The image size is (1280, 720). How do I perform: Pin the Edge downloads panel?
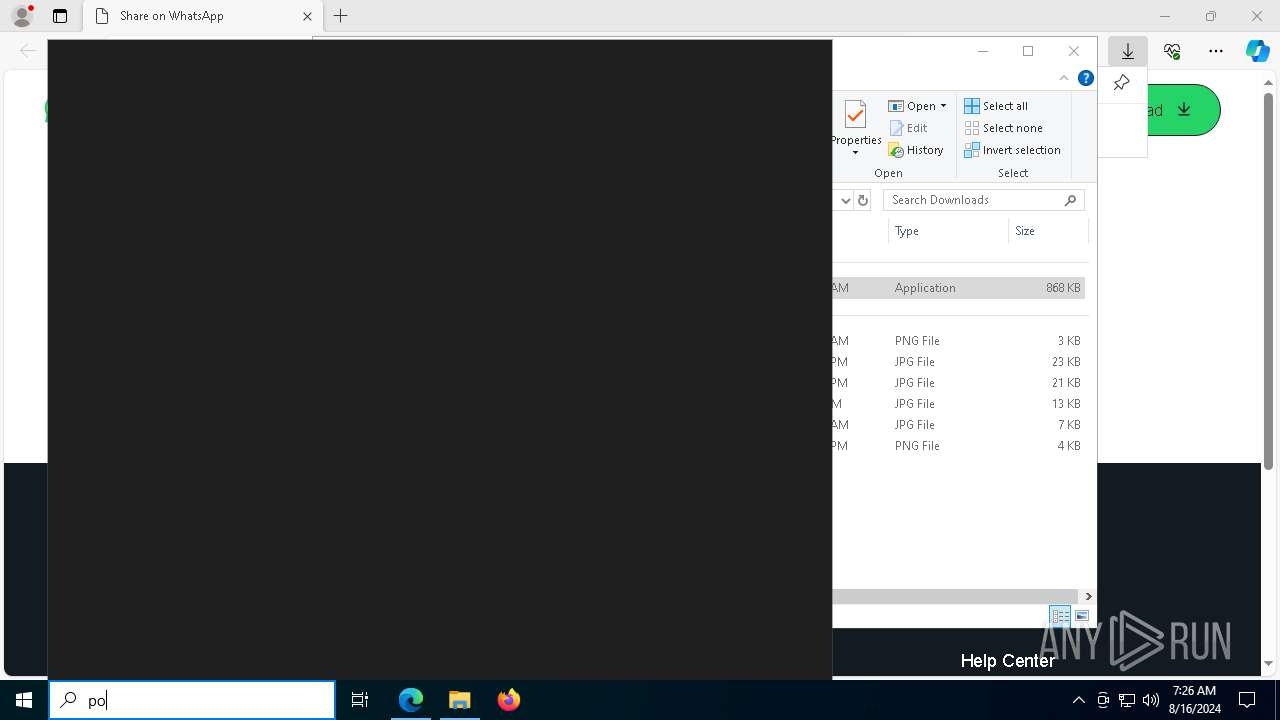pos(1121,84)
